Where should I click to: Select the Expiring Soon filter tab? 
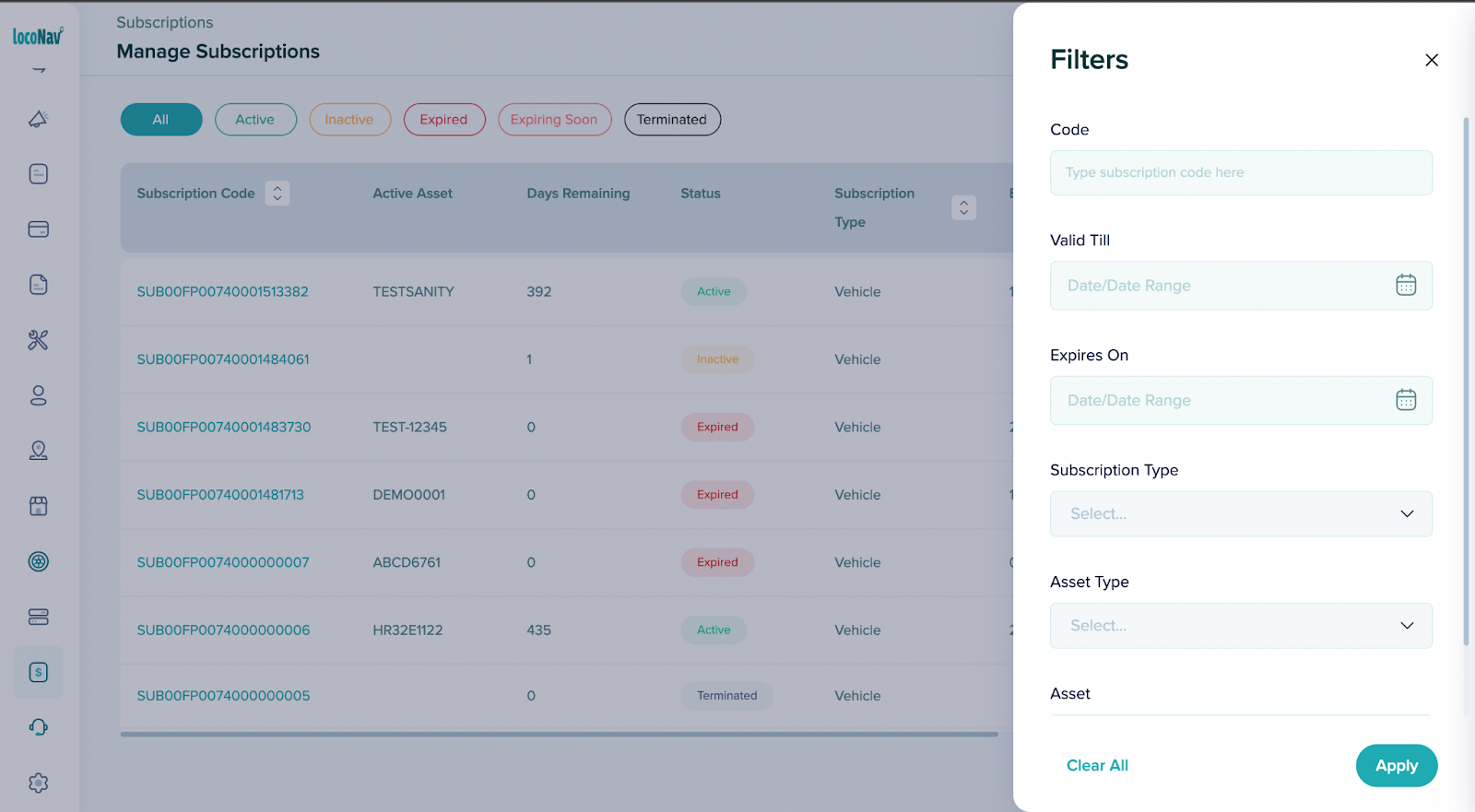tap(554, 120)
